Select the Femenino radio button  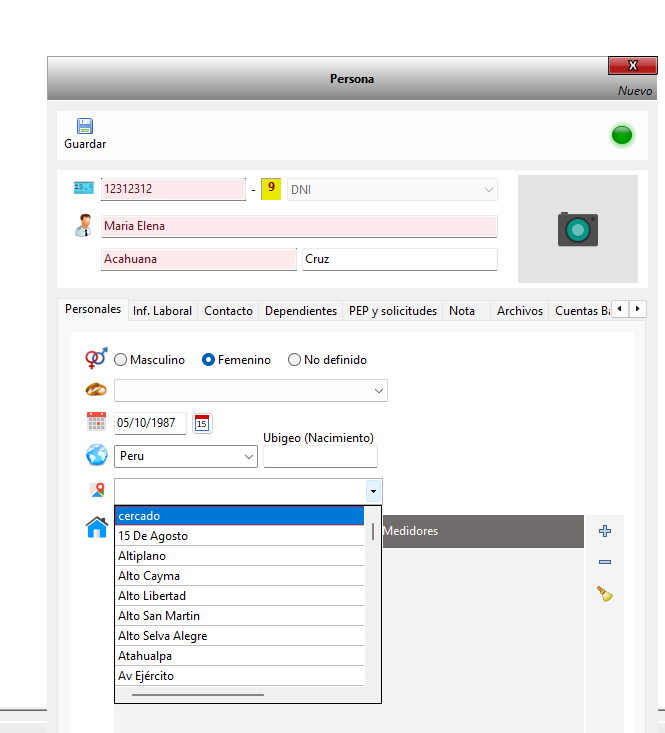click(x=209, y=360)
